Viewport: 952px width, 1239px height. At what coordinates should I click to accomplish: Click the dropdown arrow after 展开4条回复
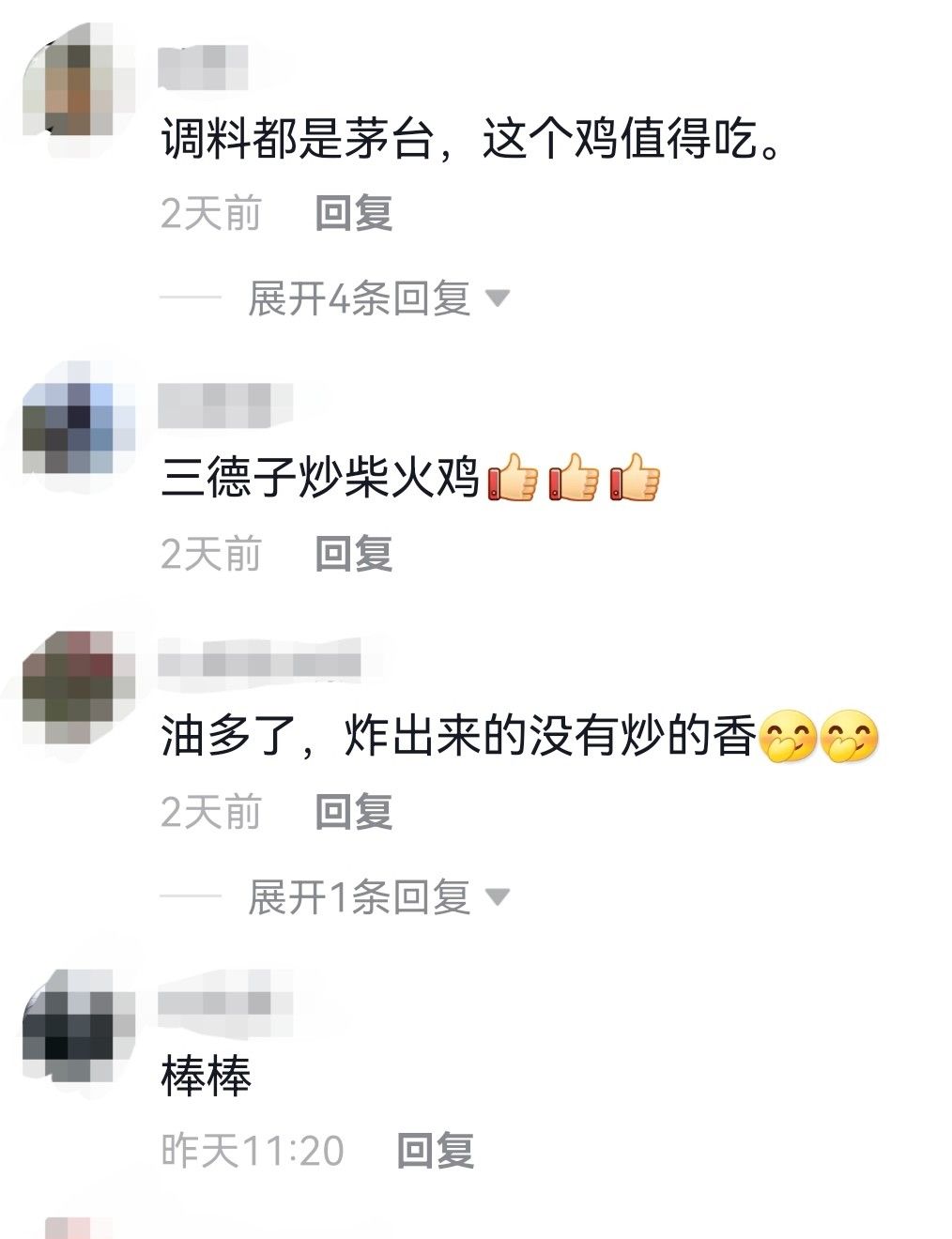[497, 299]
